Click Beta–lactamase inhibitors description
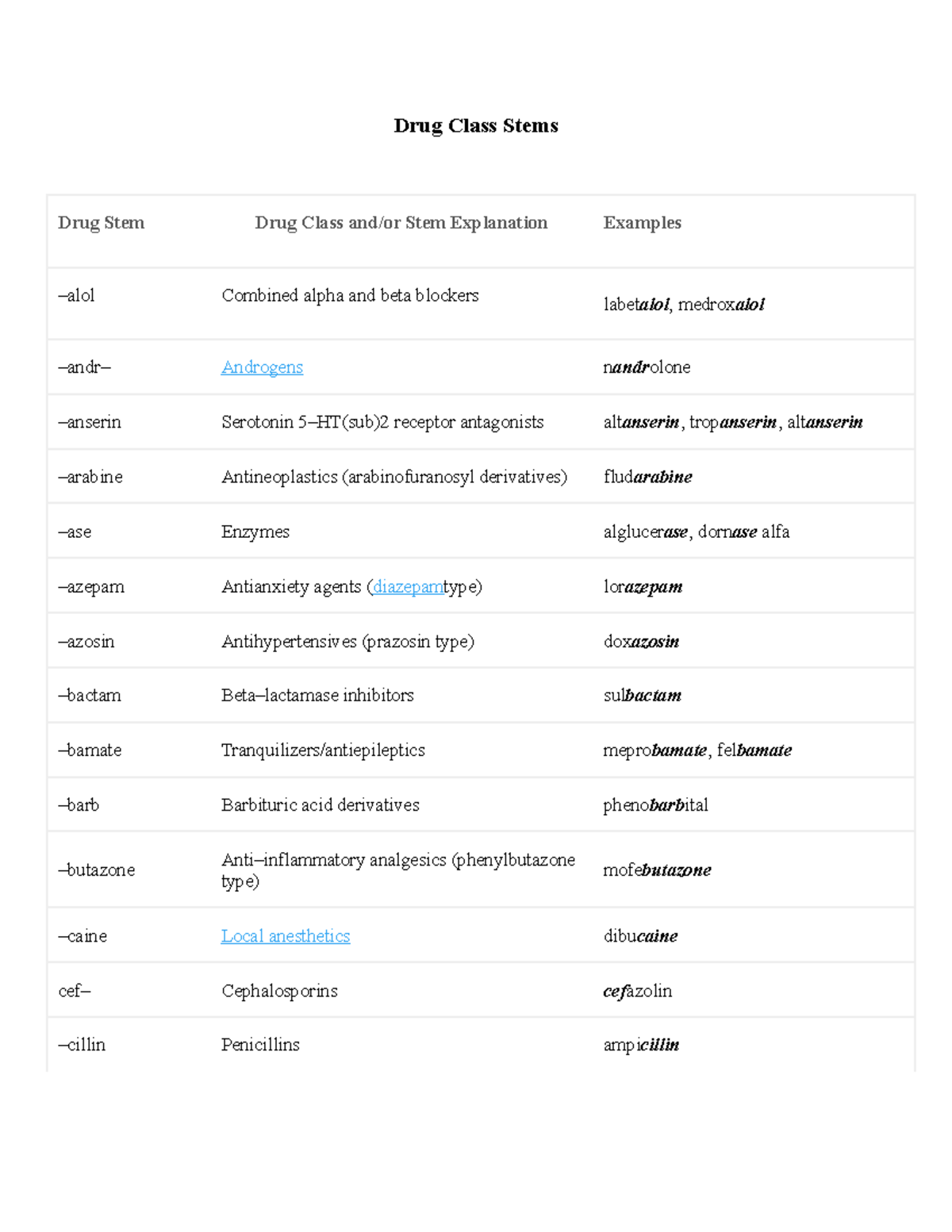The height and width of the screenshot is (1232, 952). point(317,696)
